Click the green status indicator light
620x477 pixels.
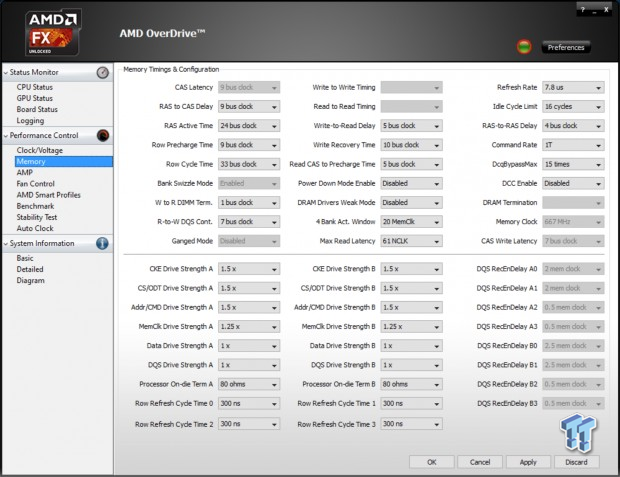point(523,47)
